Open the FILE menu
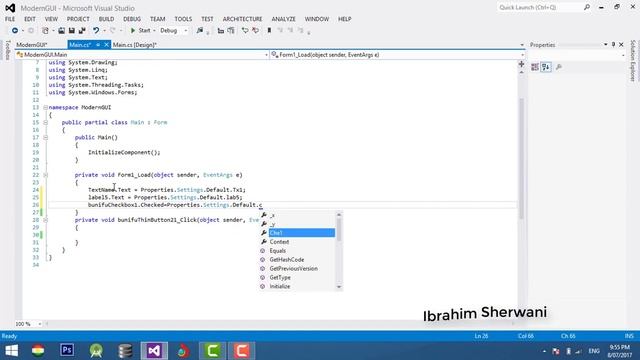This screenshot has height=360, width=640. click(10, 19)
